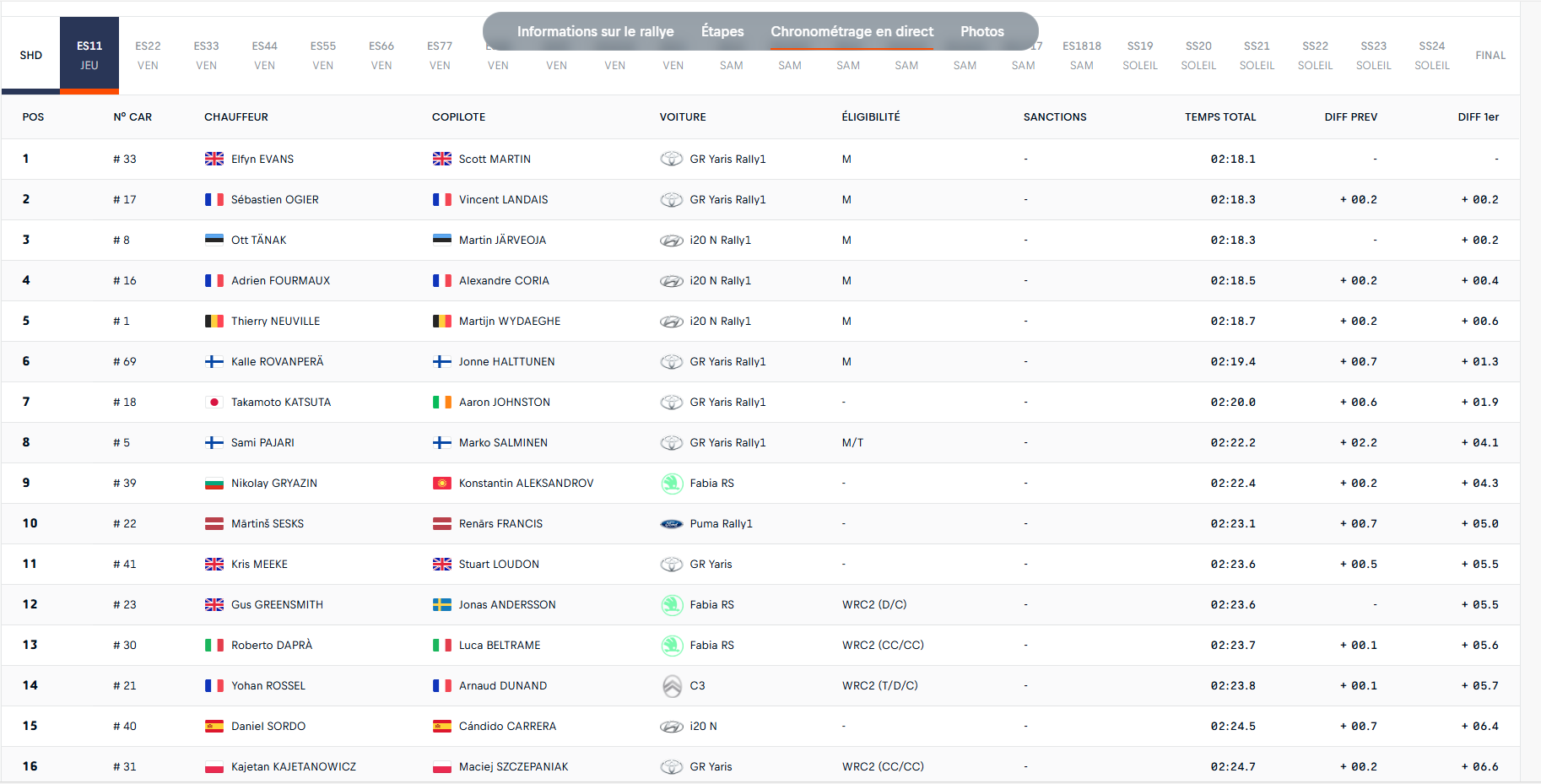Screen dimensions: 1541x784
Task: Open the SS21 SOLEIL stage tab
Action: click(x=1257, y=55)
